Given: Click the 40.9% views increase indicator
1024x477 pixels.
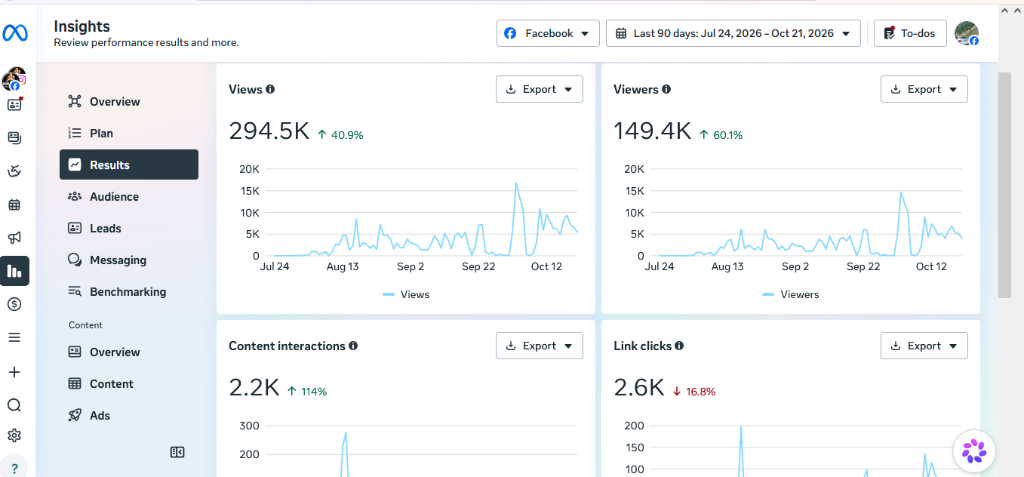Looking at the screenshot, I should coord(340,135).
